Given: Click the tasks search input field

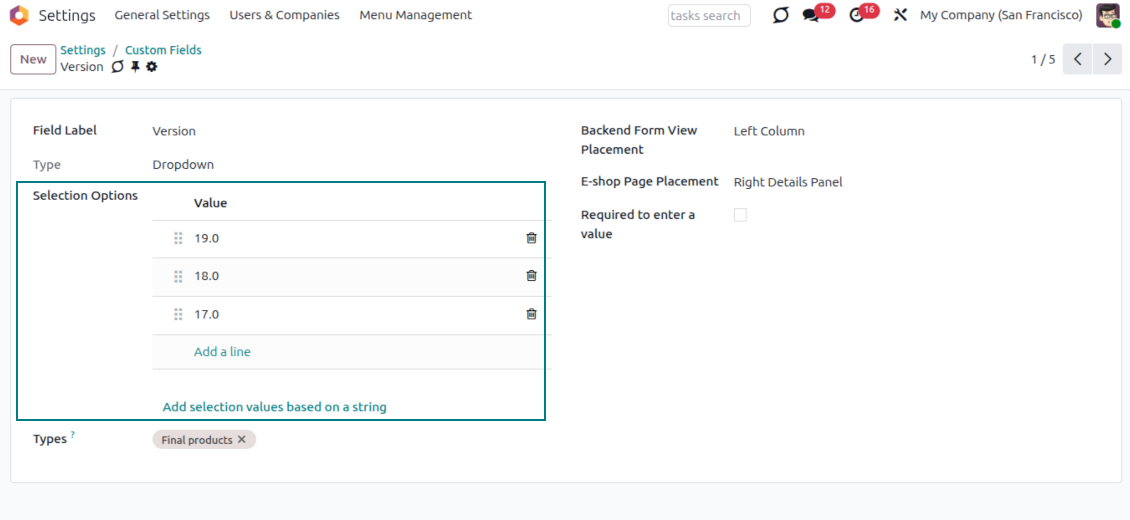Looking at the screenshot, I should click(708, 16).
